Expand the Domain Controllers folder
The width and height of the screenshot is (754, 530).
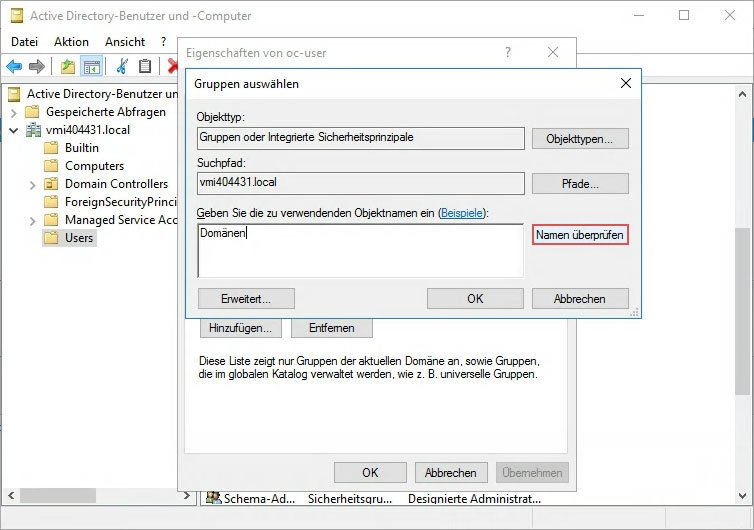(32, 184)
